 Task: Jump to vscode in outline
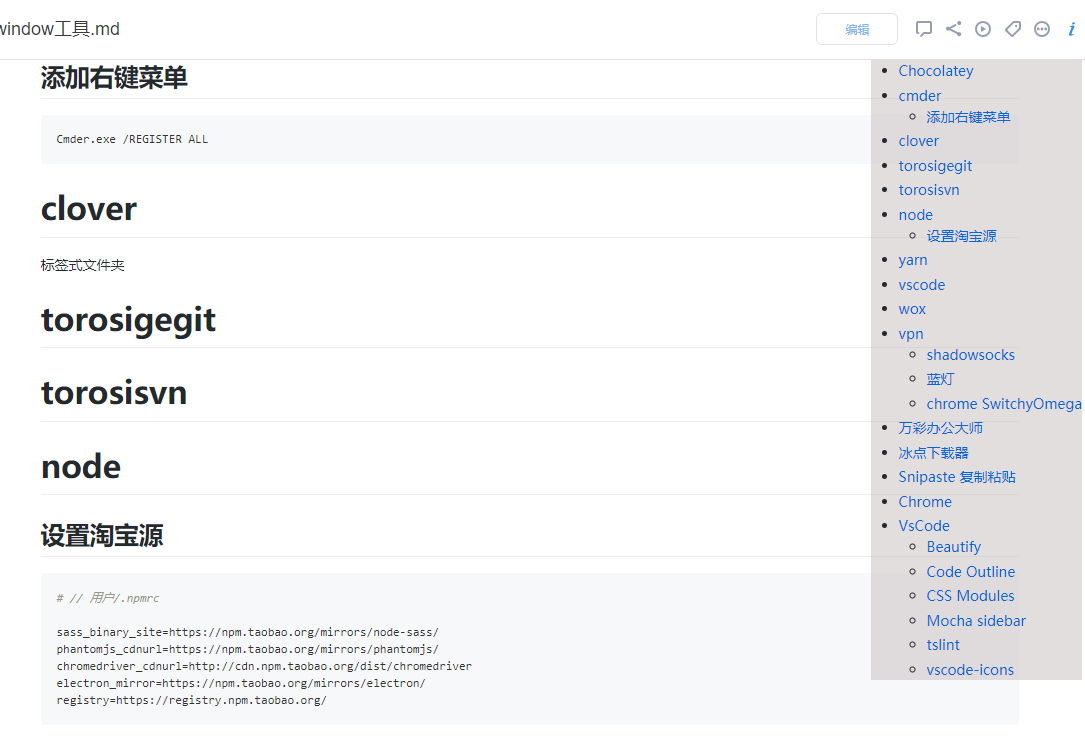(922, 284)
